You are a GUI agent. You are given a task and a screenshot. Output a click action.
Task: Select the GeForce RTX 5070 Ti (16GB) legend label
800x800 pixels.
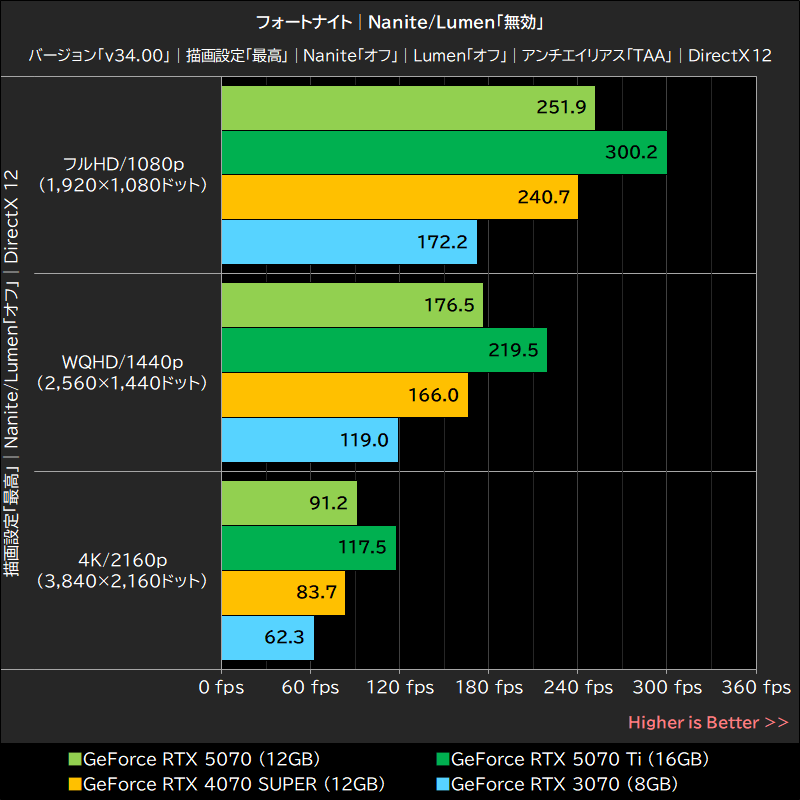[x=580, y=759]
